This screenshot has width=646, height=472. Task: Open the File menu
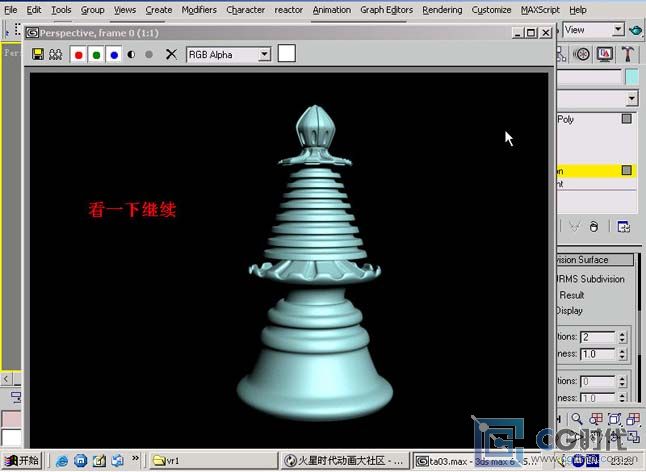tap(11, 10)
